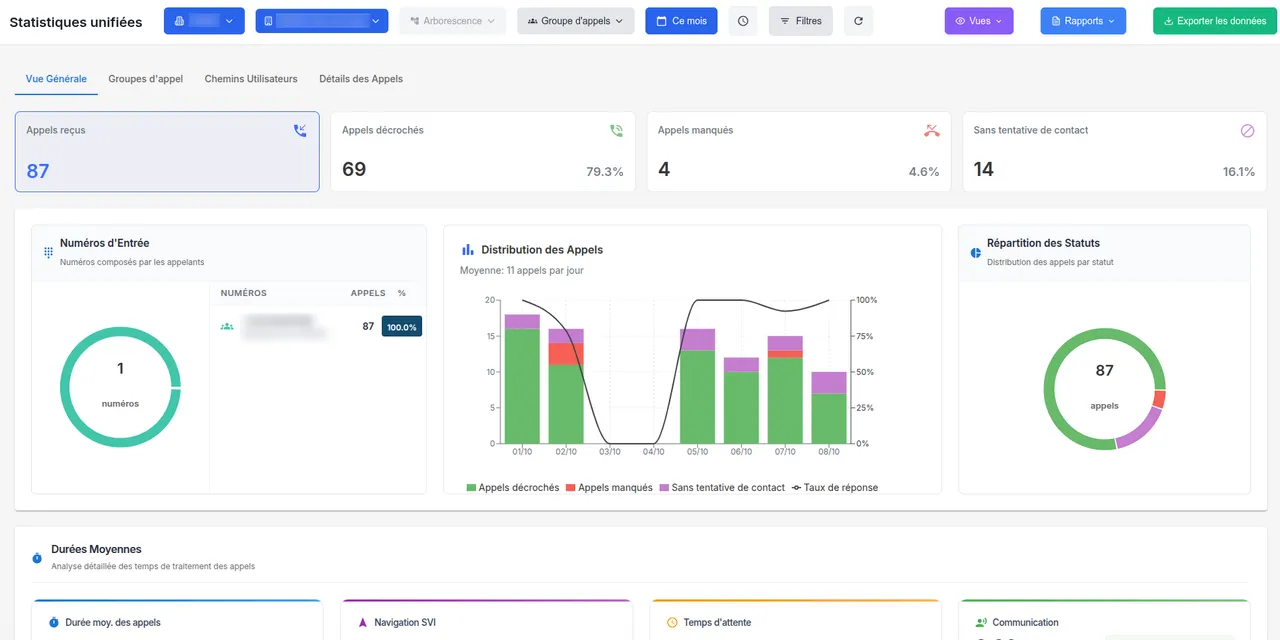The width and height of the screenshot is (1280, 640).
Task: Toggle the Taux de réponse legend entry
Action: (x=835, y=488)
